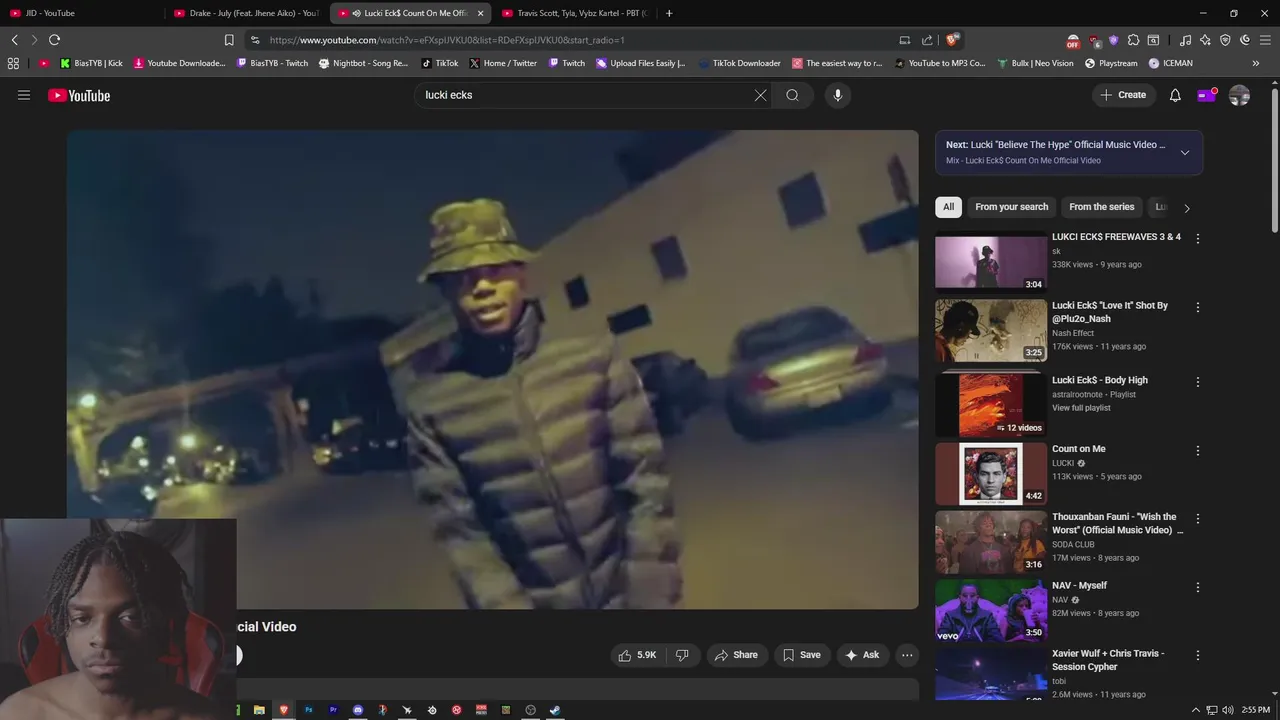Image resolution: width=1280 pixels, height=720 pixels.
Task: Expand the Next mix playlist panel
Action: point(1185,153)
